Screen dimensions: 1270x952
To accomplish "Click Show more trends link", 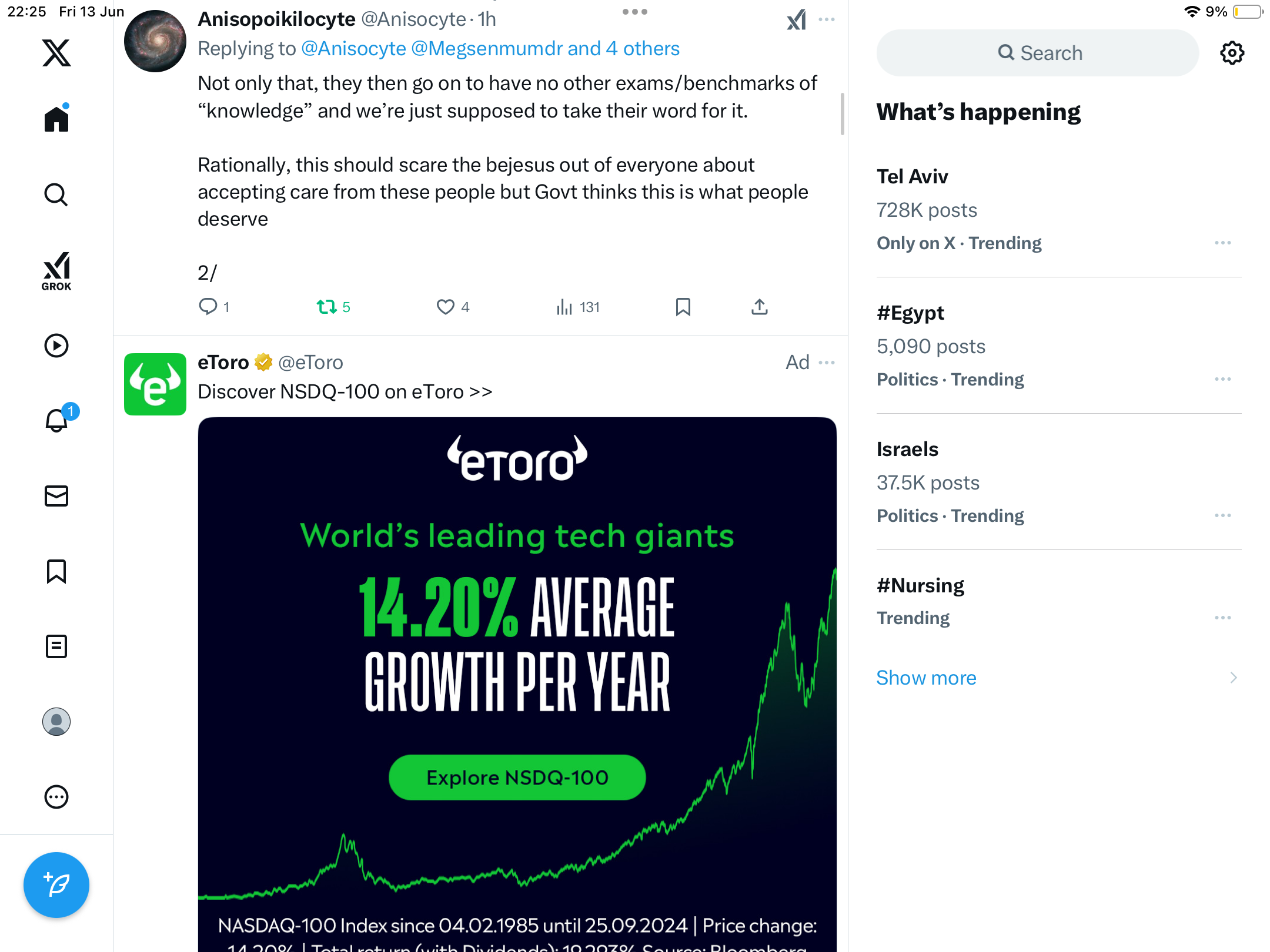I will click(926, 678).
